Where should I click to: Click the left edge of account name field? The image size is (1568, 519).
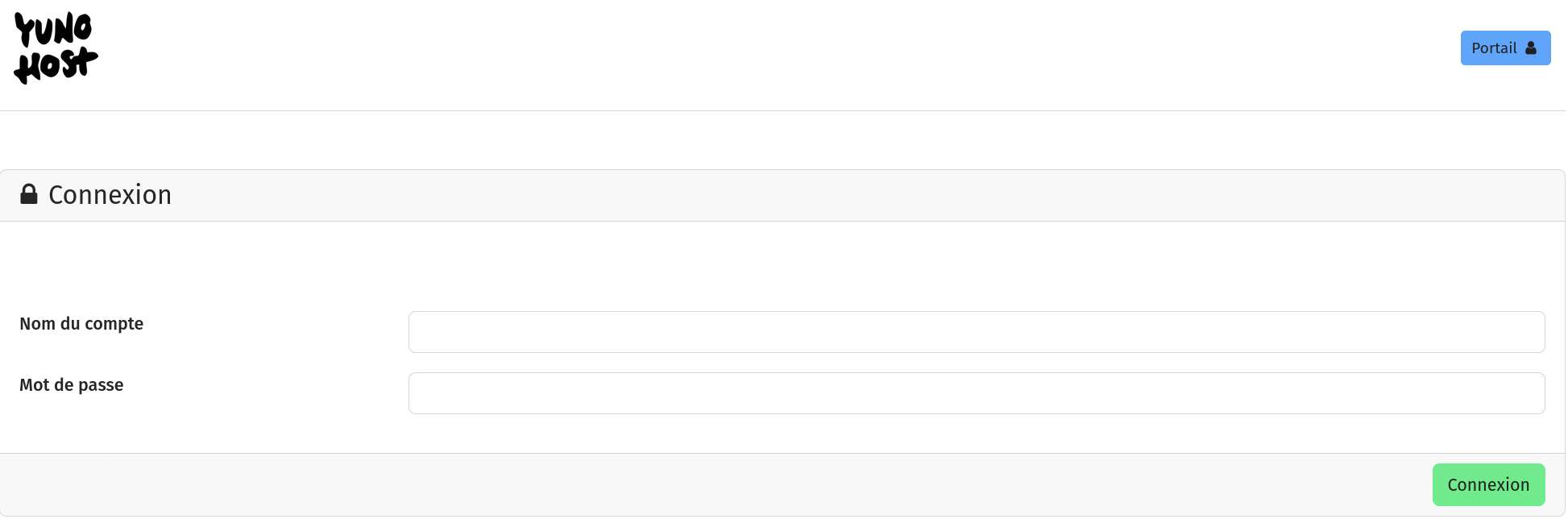(x=419, y=332)
